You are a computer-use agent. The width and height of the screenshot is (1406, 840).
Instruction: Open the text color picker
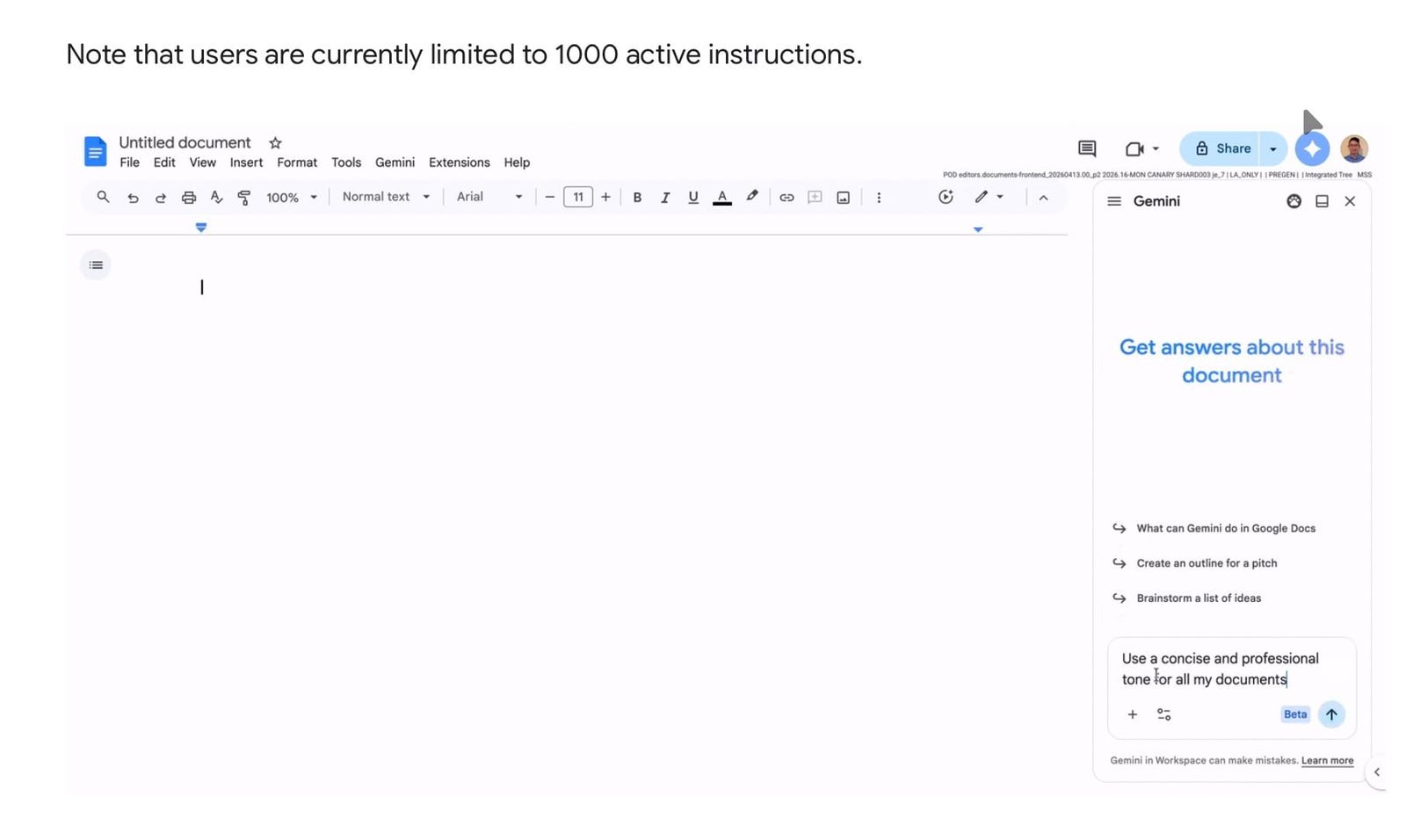coord(722,198)
